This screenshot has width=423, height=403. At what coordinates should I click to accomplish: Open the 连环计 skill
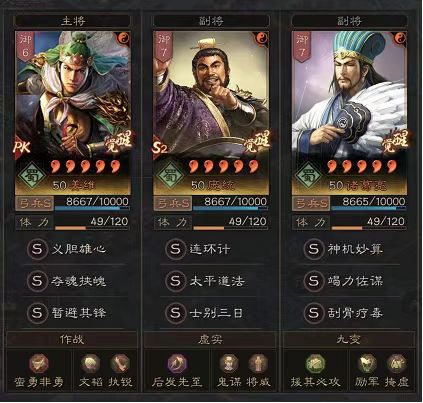(210, 249)
